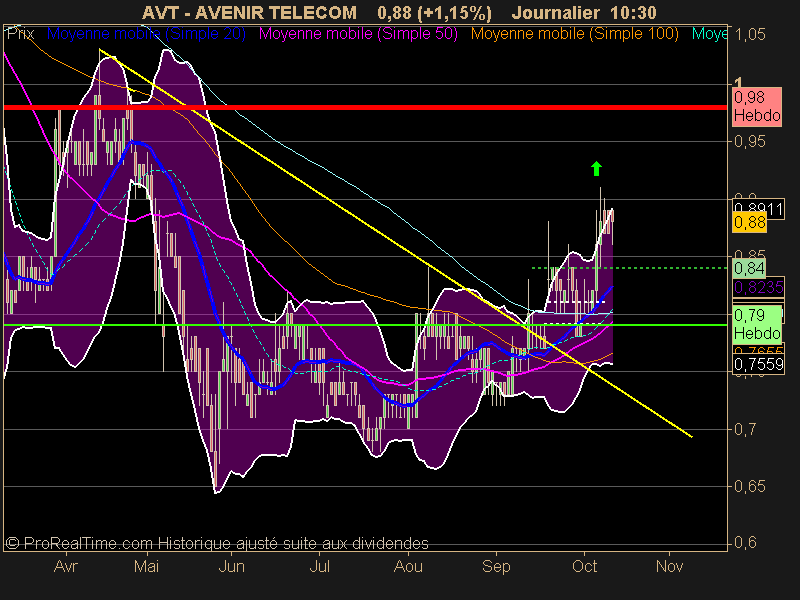Image resolution: width=800 pixels, height=600 pixels.
Task: Click the orange '0,88' current price tag
Action: pyautogui.click(x=749, y=222)
